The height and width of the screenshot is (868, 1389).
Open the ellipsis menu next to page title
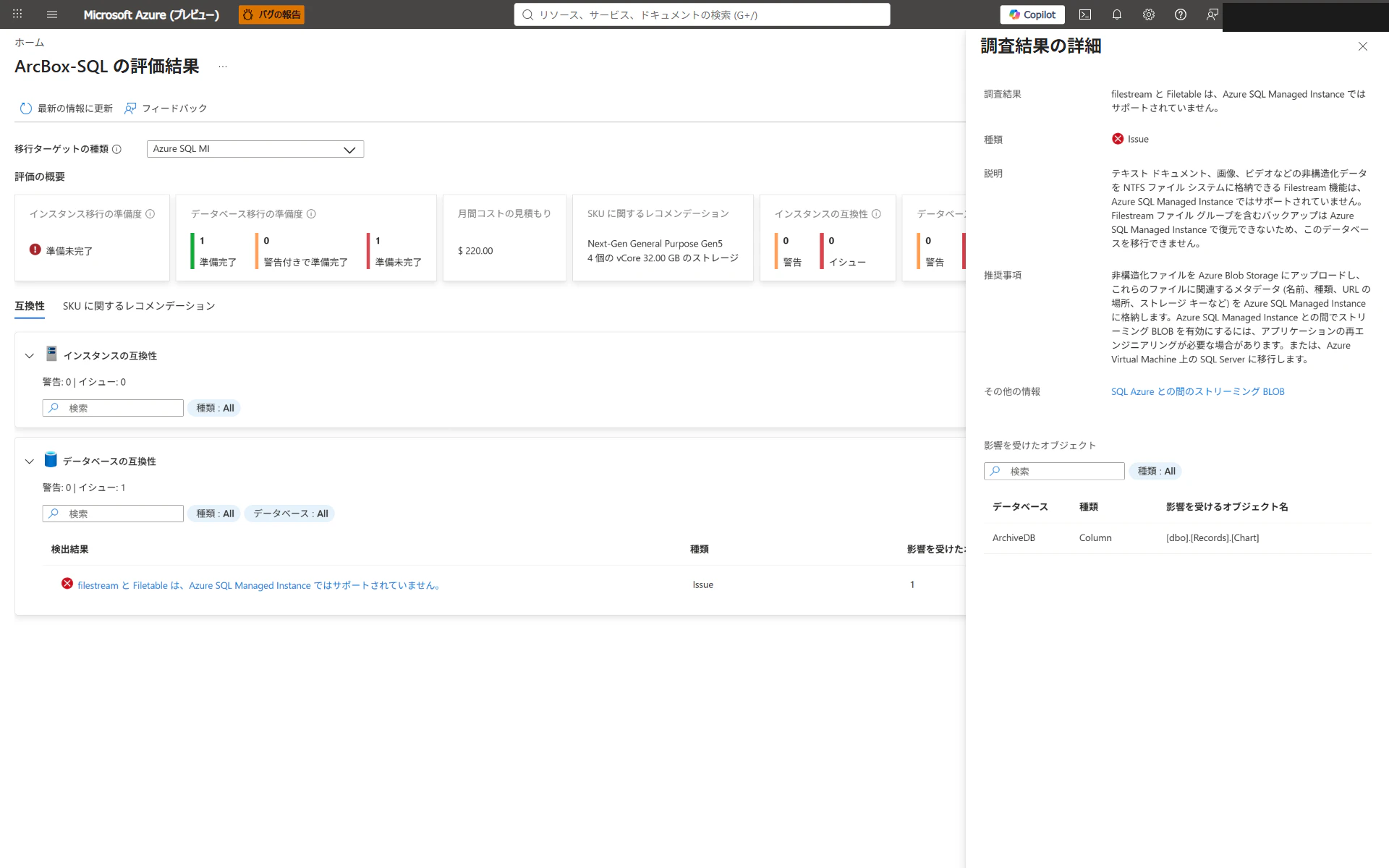[x=223, y=67]
